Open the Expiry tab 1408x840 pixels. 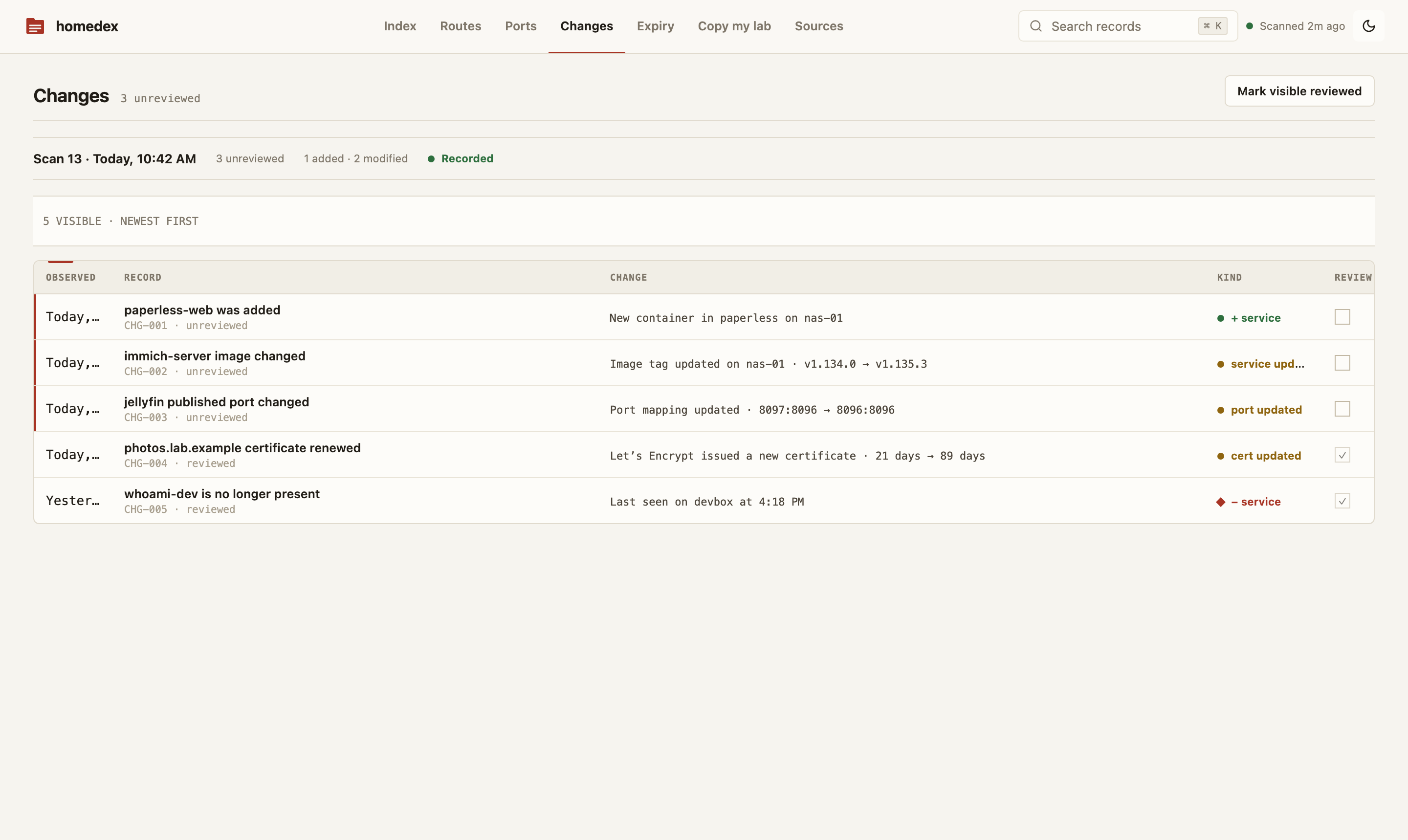pos(655,26)
